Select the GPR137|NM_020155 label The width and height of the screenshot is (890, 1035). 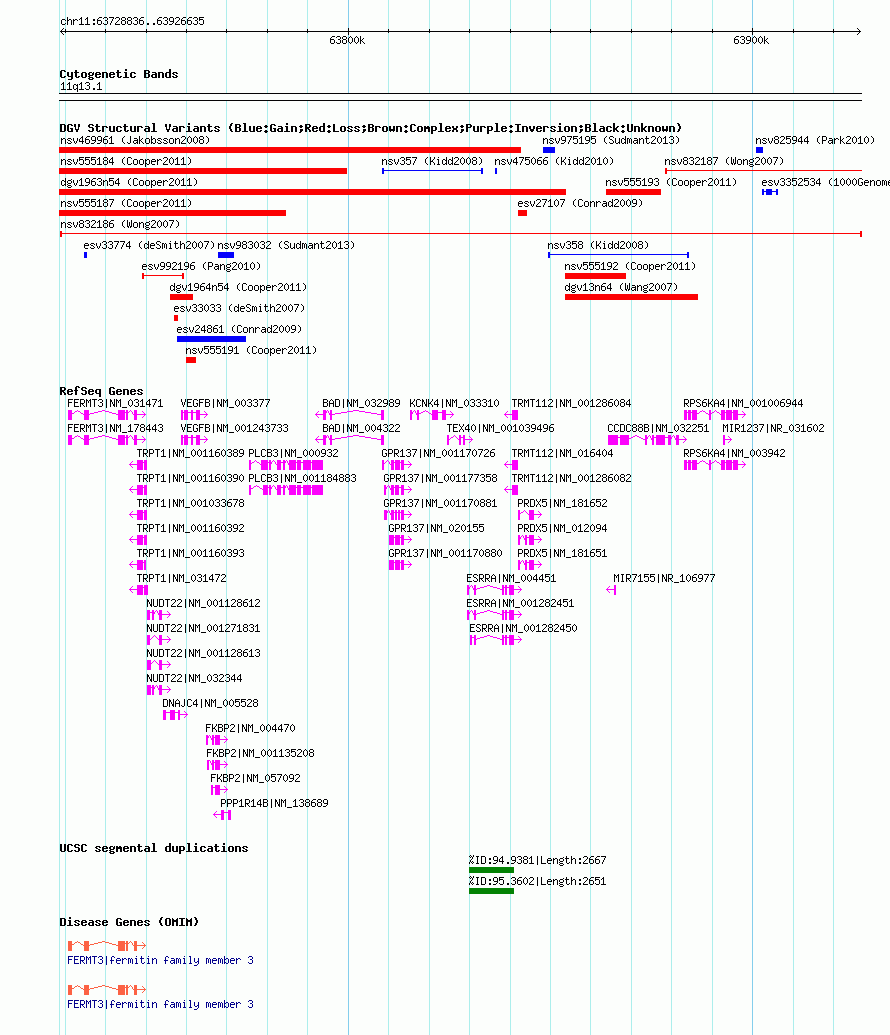pos(436,528)
